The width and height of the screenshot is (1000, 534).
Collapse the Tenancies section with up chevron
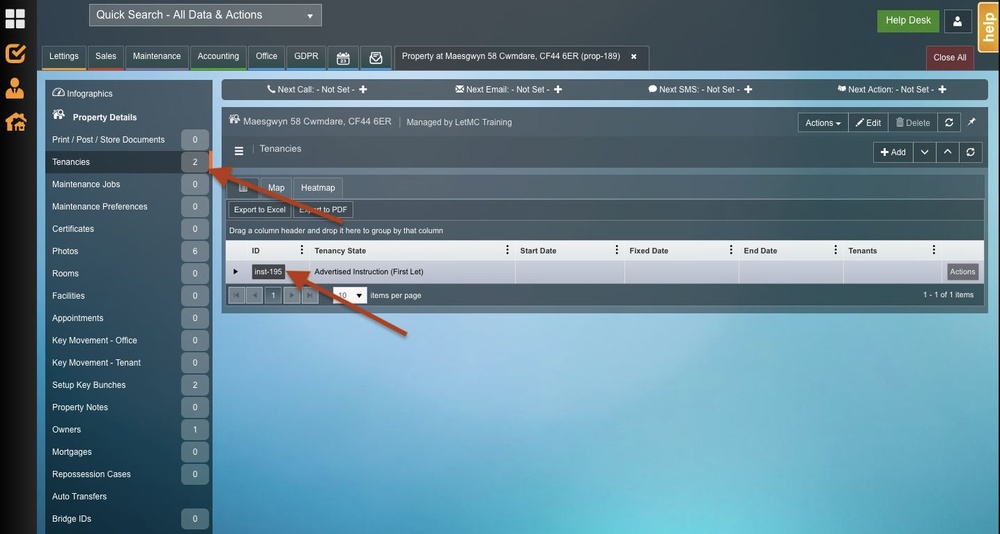(948, 152)
